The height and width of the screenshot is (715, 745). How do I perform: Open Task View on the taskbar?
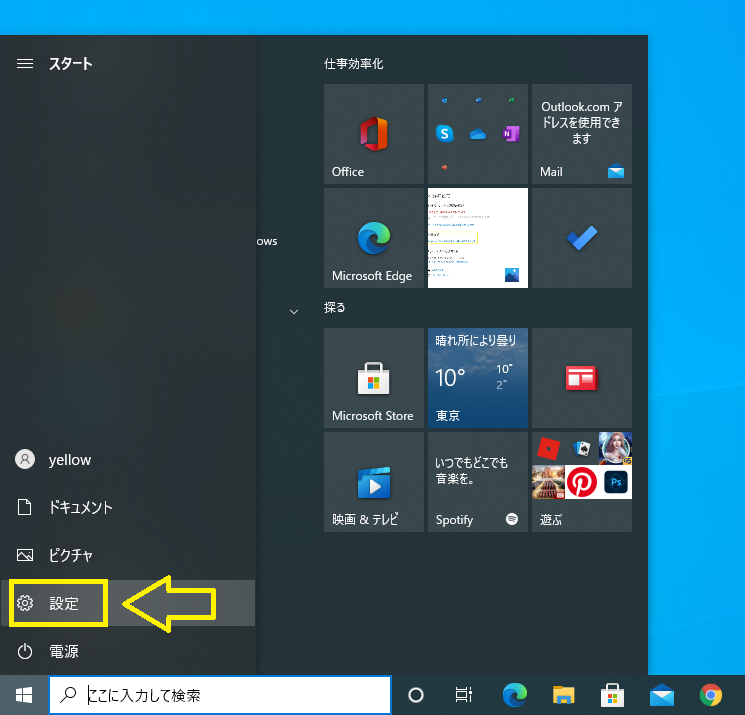click(x=464, y=695)
